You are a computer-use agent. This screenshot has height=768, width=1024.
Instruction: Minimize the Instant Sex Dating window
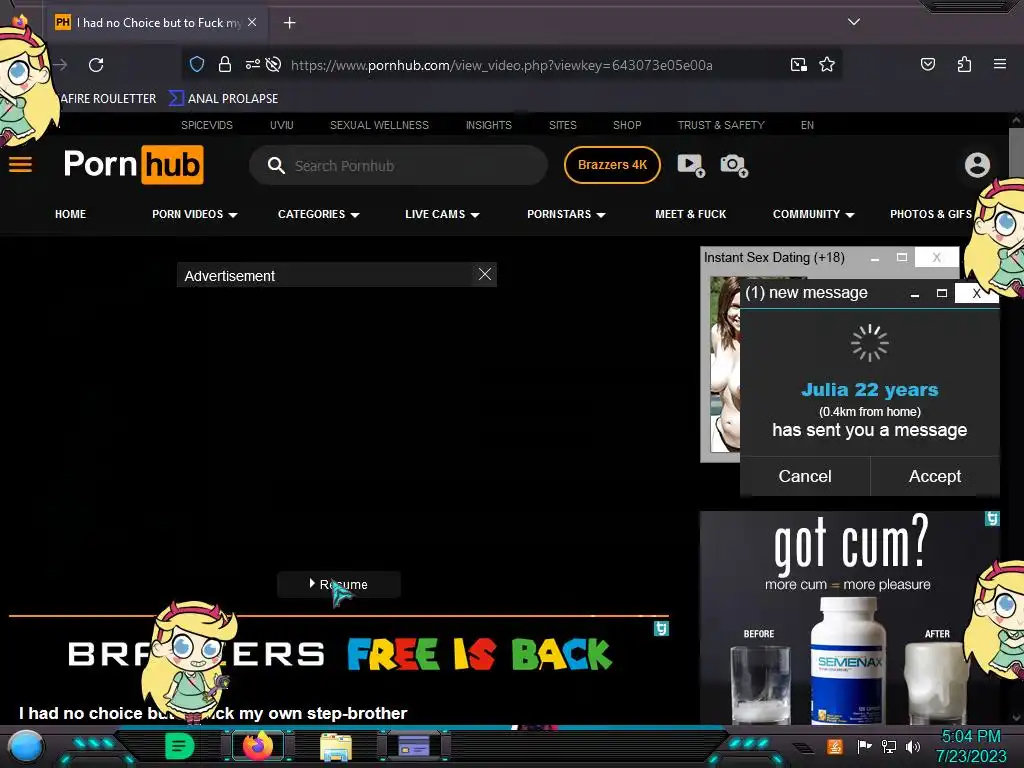874,259
